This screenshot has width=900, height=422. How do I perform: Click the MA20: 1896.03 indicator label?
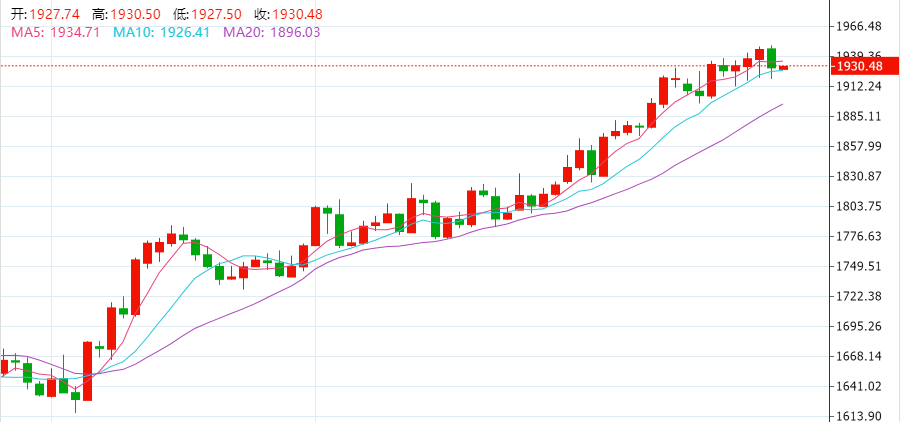coord(271,32)
